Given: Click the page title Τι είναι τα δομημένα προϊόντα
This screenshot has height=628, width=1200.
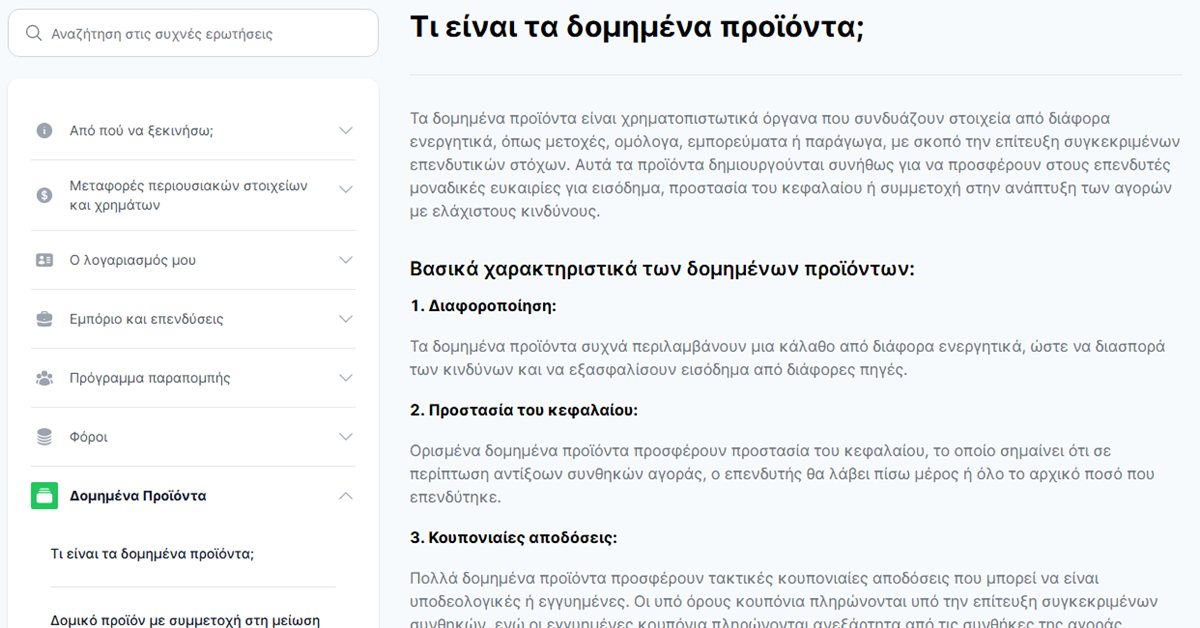Looking at the screenshot, I should tap(637, 26).
